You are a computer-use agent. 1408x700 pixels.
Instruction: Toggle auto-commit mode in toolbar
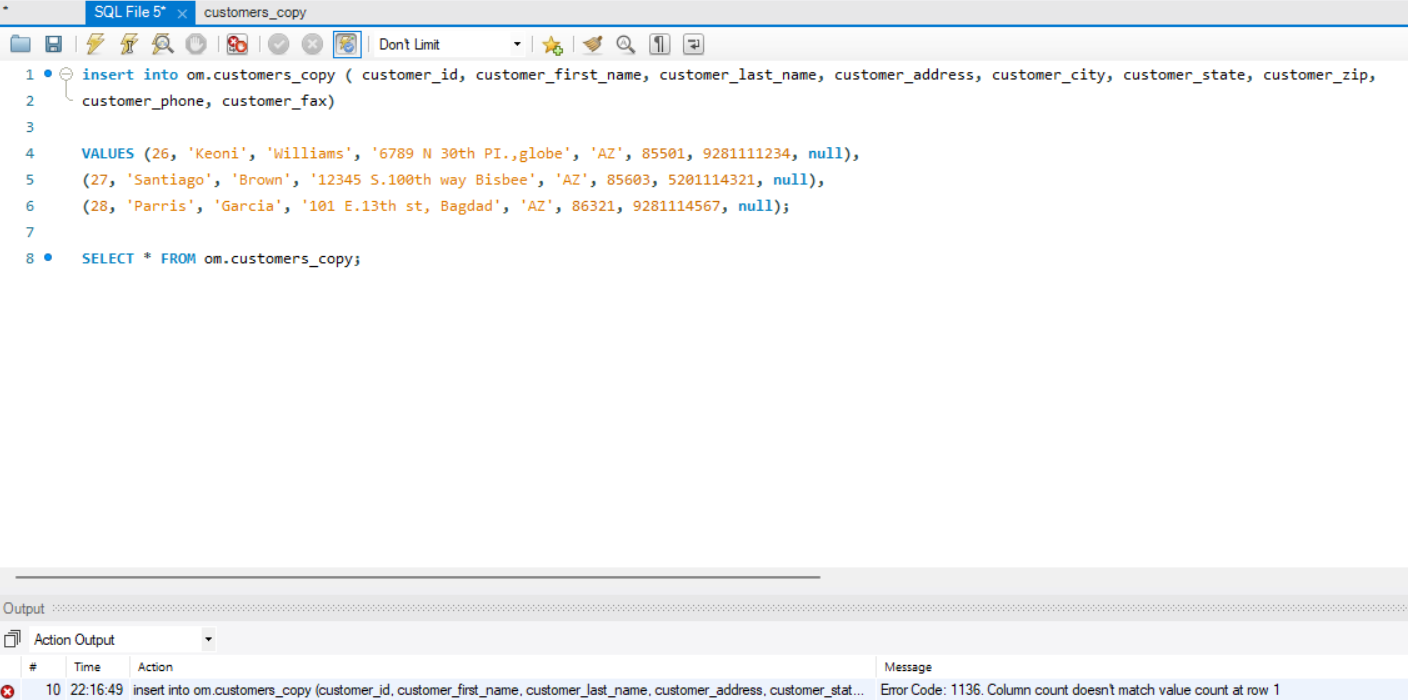[345, 44]
